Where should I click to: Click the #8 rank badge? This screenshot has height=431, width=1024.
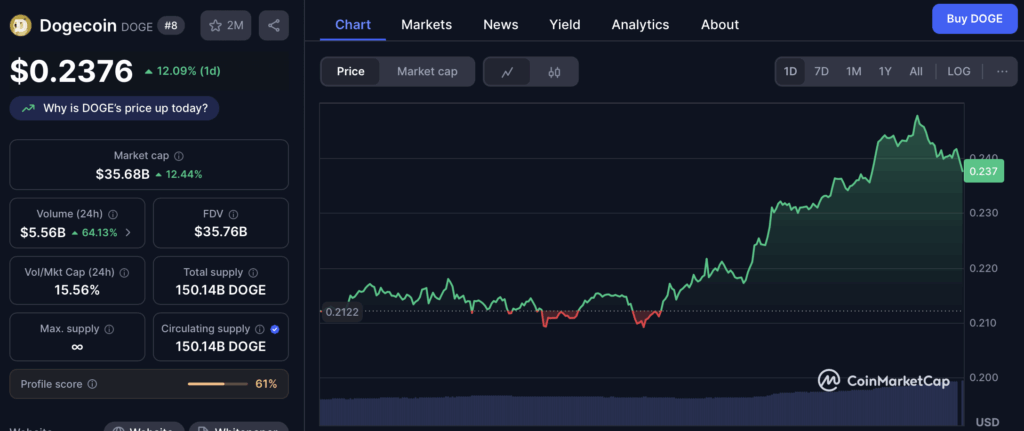[171, 25]
